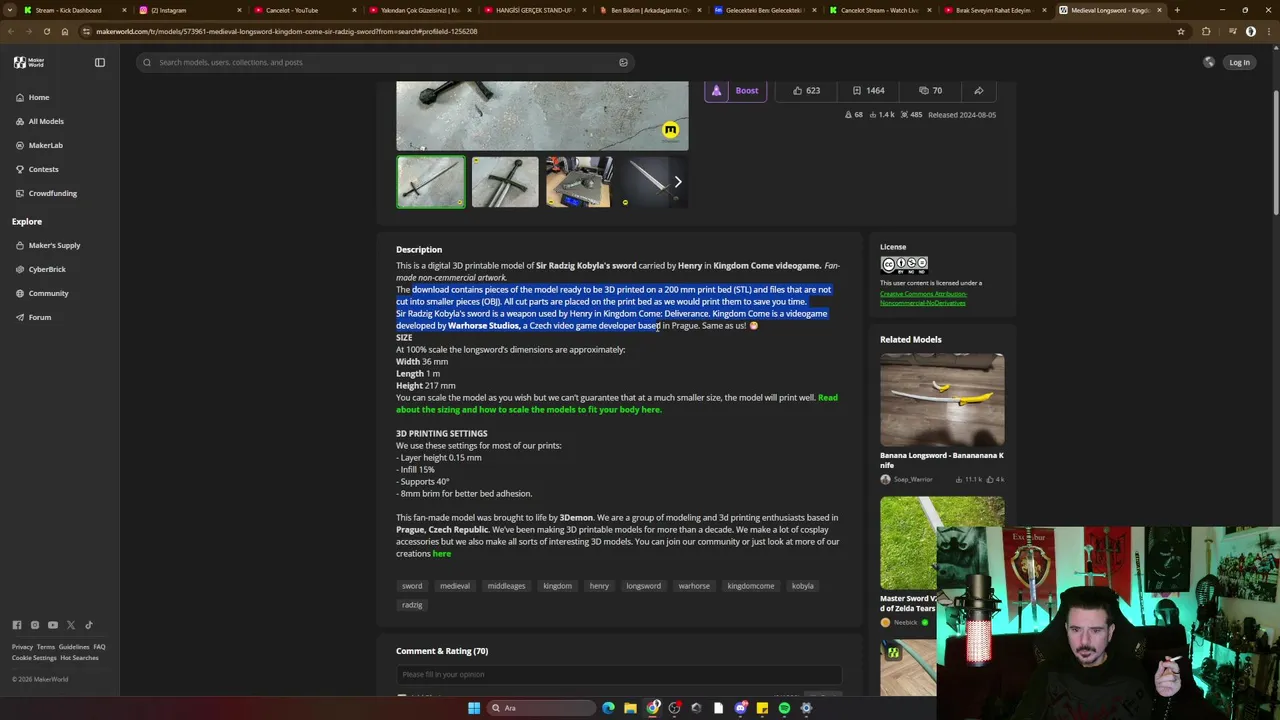Click the 'longsword' tag
This screenshot has width=1280, height=720.
pos(643,586)
